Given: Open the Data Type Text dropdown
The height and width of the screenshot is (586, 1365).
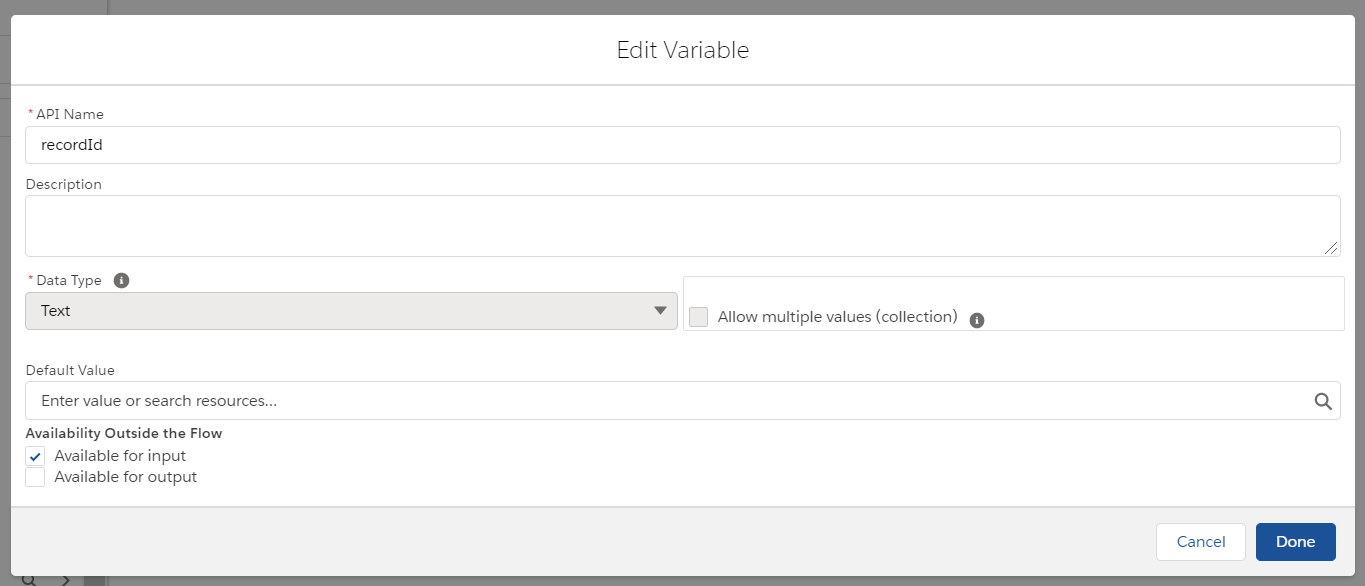Looking at the screenshot, I should point(351,311).
